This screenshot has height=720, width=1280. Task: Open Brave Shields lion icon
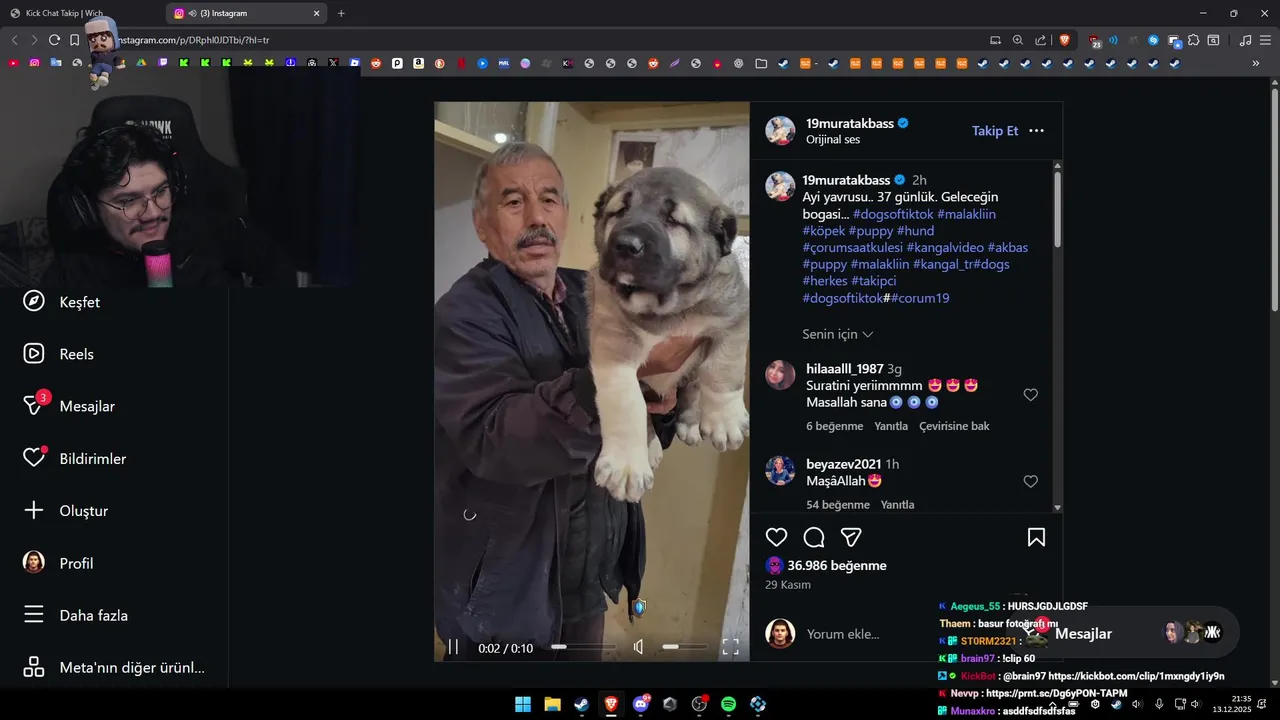tap(1064, 40)
